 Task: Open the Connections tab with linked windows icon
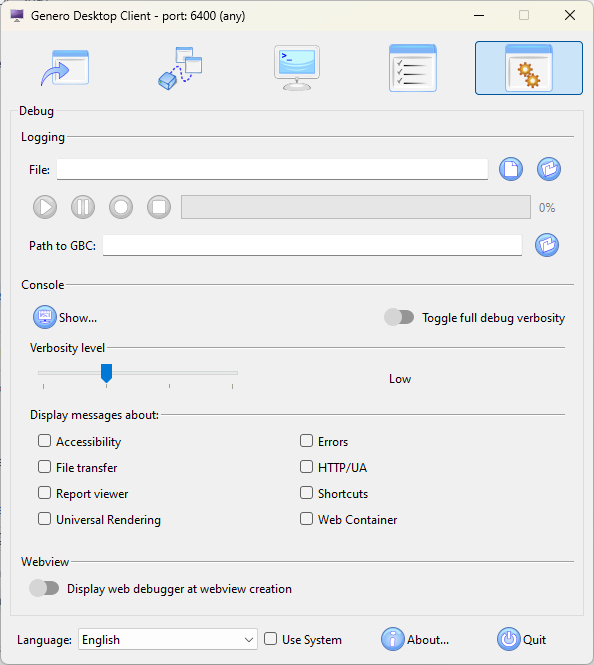click(180, 68)
